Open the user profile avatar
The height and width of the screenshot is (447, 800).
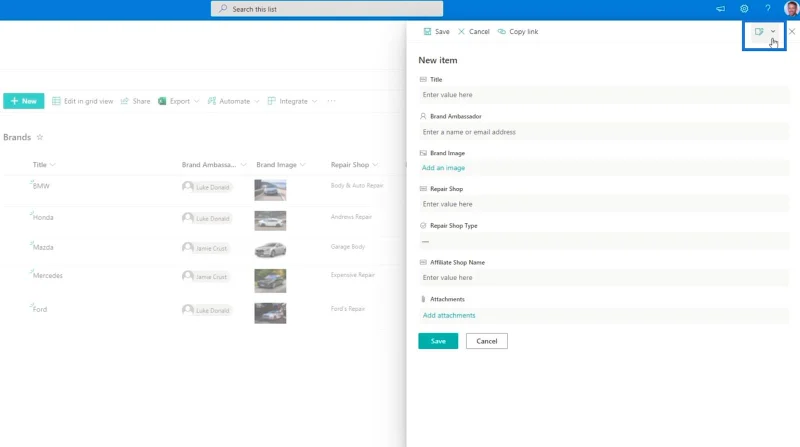[x=792, y=9]
